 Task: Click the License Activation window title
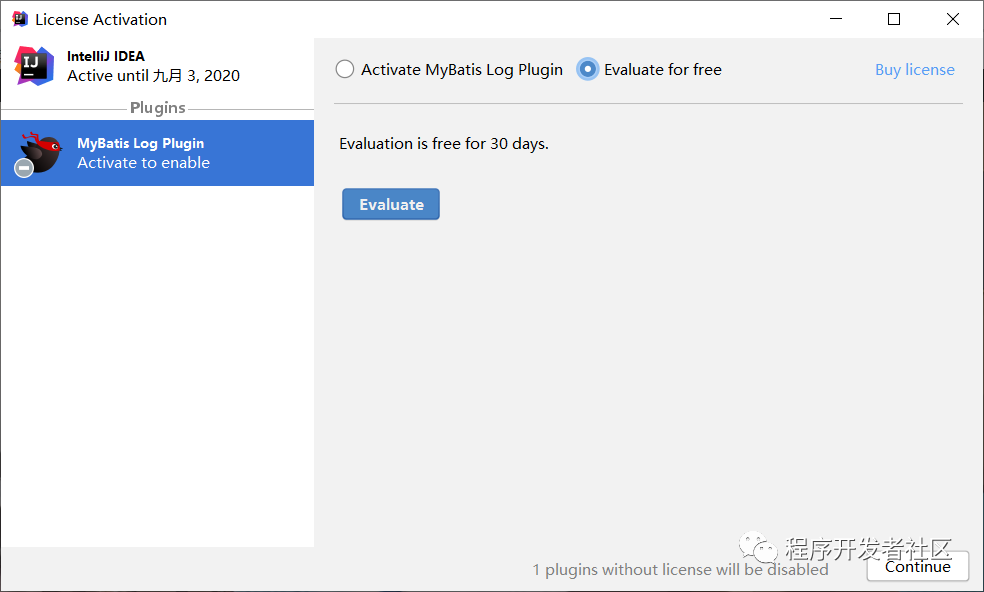[101, 19]
